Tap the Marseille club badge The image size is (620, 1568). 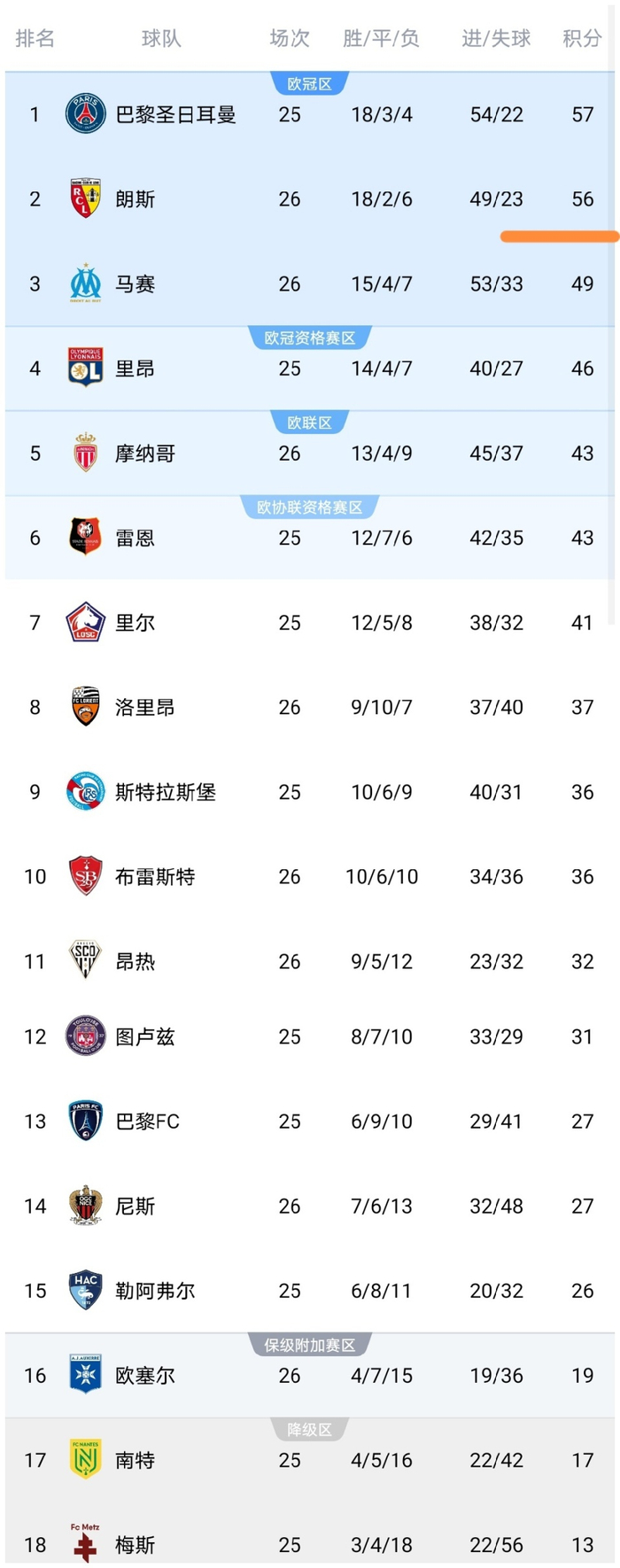(86, 283)
